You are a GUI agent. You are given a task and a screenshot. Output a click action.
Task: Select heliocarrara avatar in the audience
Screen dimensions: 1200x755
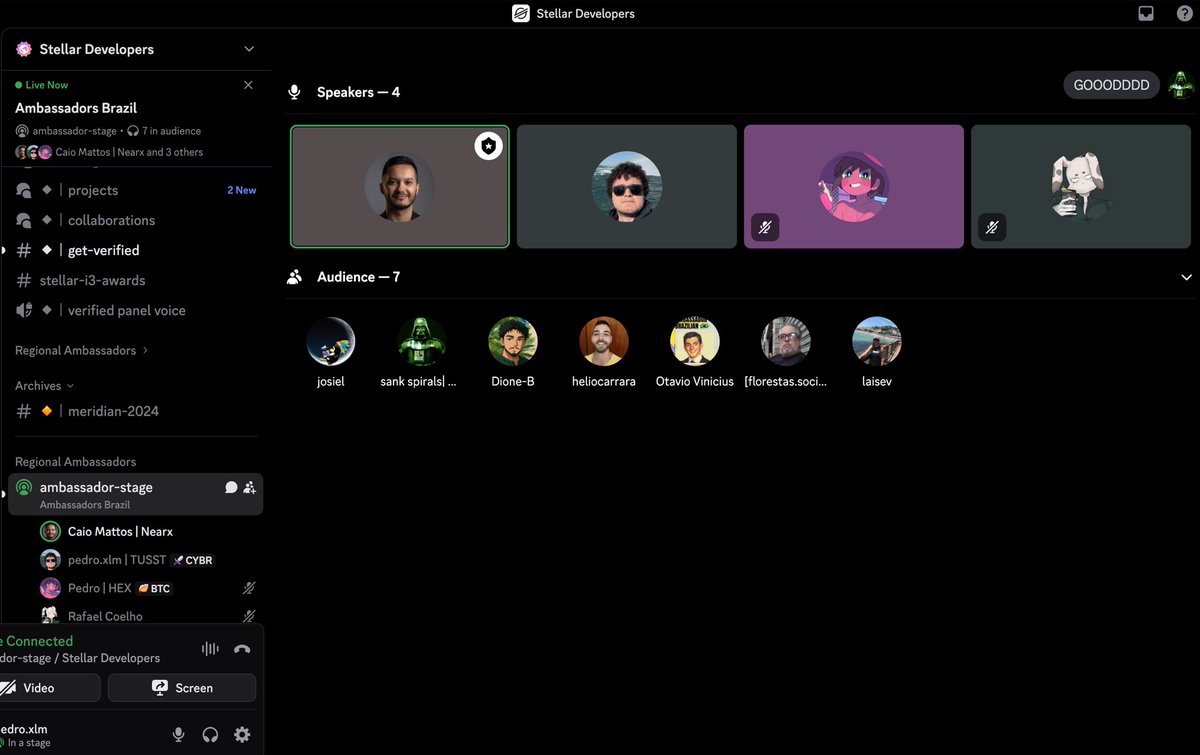point(604,342)
